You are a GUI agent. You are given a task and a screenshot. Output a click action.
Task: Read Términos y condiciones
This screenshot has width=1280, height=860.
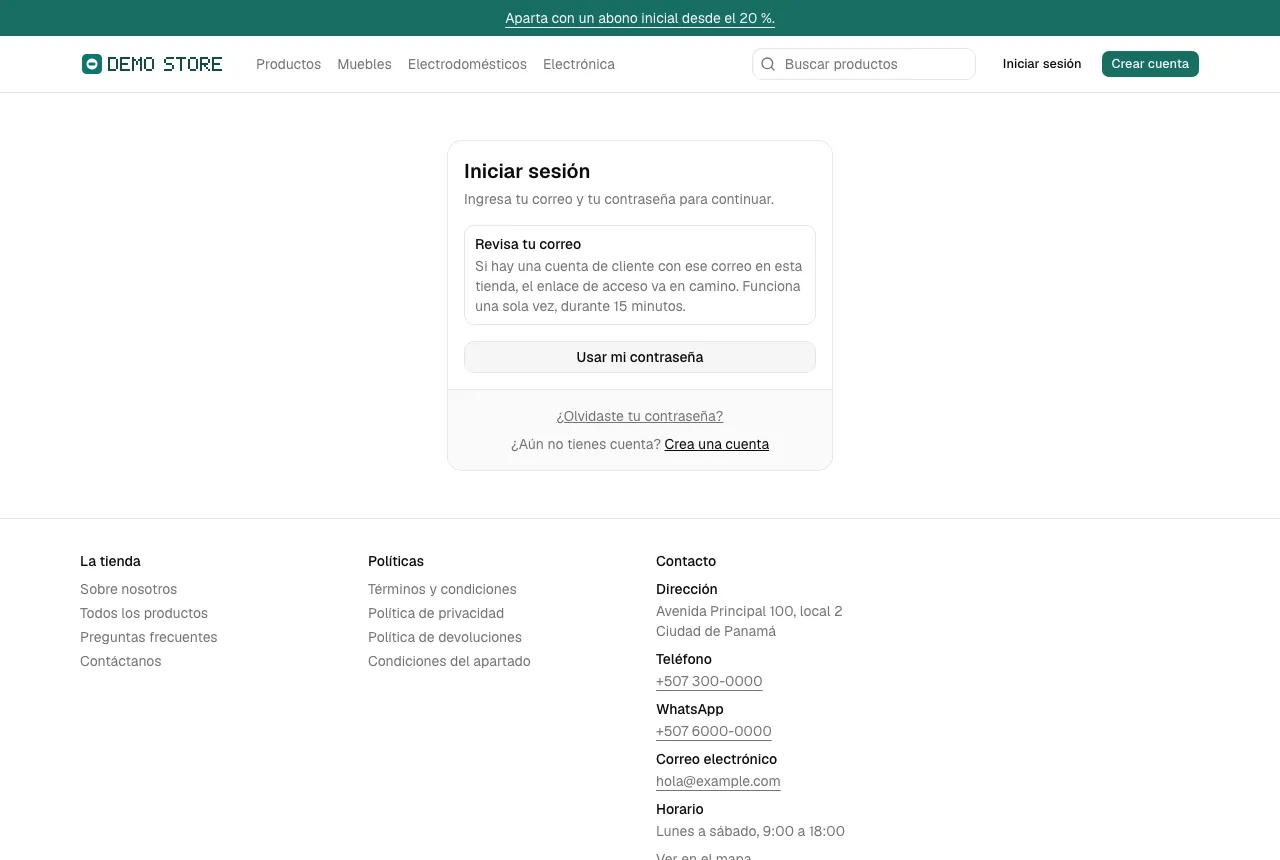coord(442,589)
